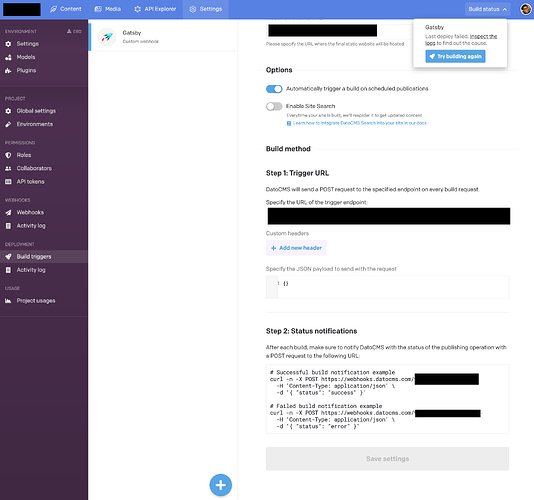Image resolution: width=534 pixels, height=500 pixels.
Task: Click the JSON payload editor
Action: click(x=388, y=287)
